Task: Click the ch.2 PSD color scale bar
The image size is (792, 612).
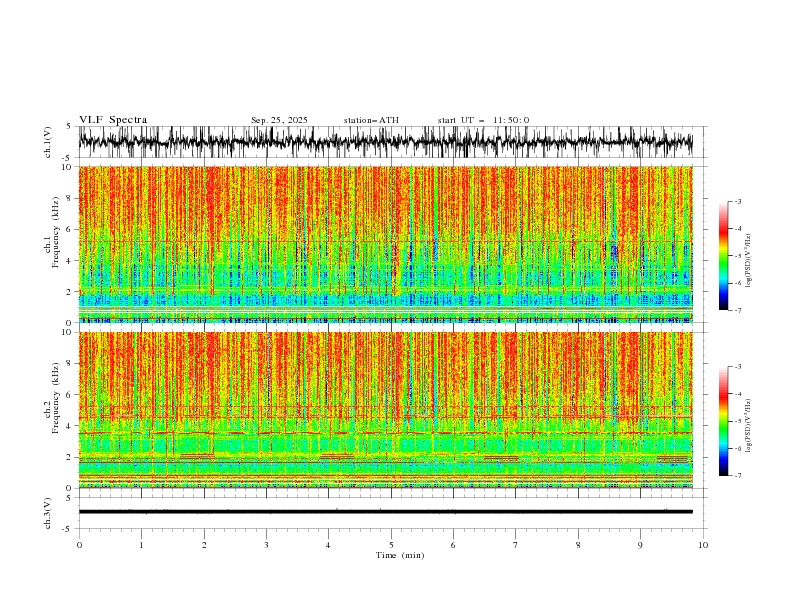Action: [x=723, y=421]
